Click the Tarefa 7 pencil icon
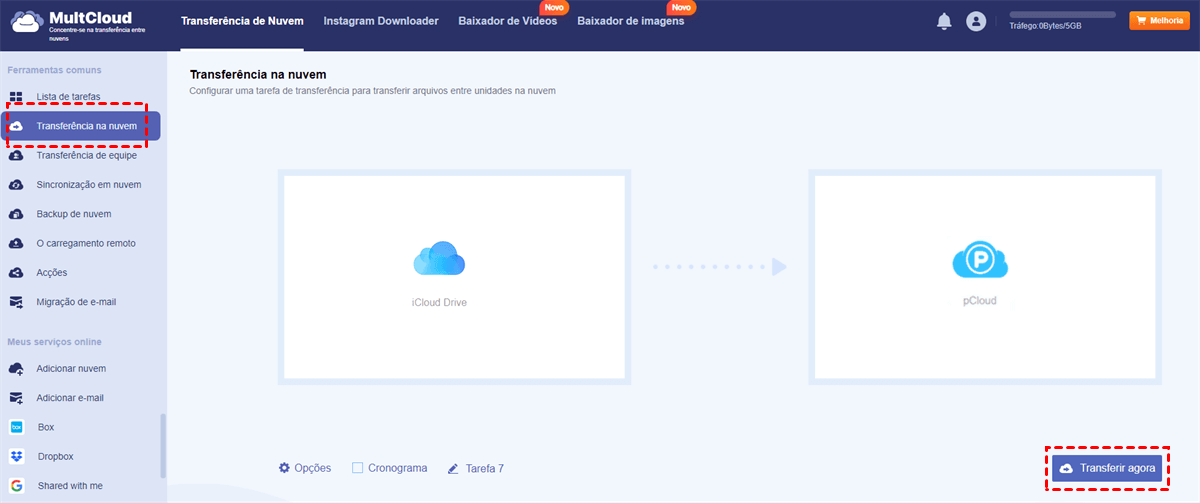 point(453,468)
